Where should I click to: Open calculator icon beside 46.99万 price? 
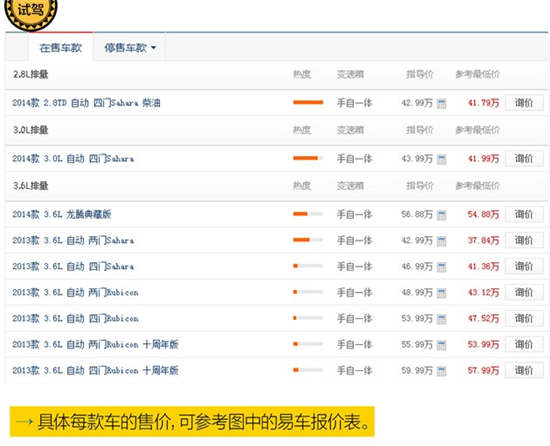(442, 267)
